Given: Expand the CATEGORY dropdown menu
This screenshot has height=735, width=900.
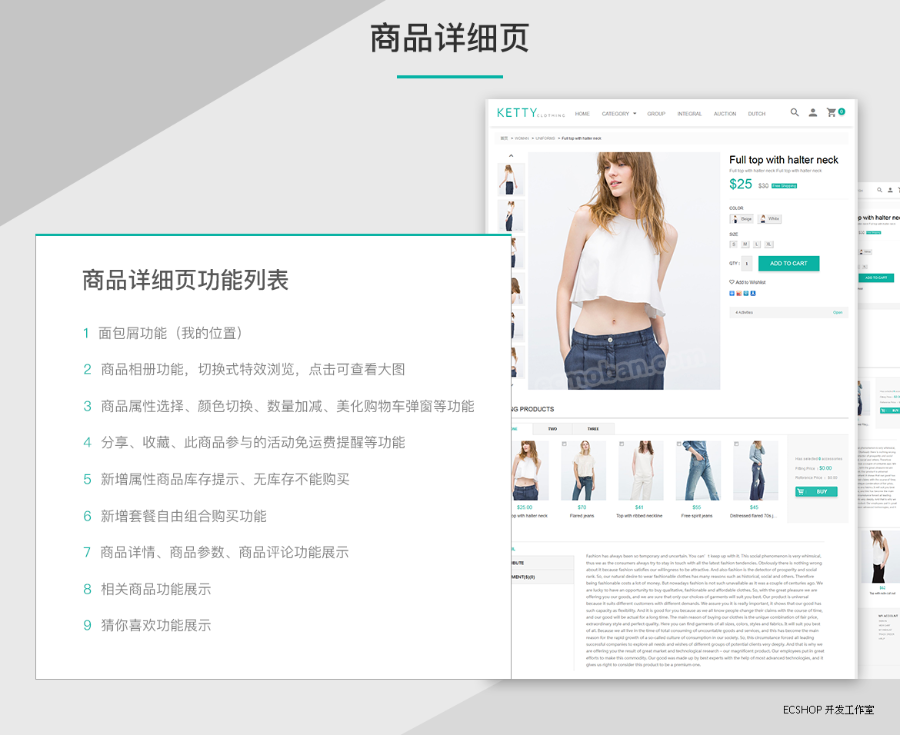Looking at the screenshot, I should [618, 113].
